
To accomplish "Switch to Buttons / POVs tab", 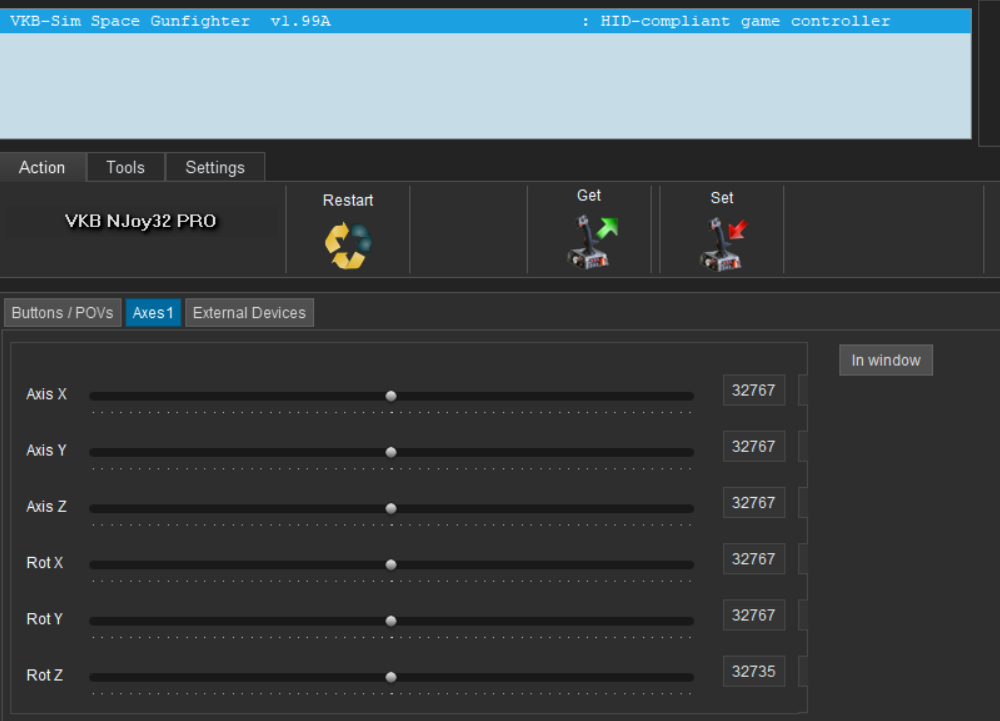I will click(62, 313).
